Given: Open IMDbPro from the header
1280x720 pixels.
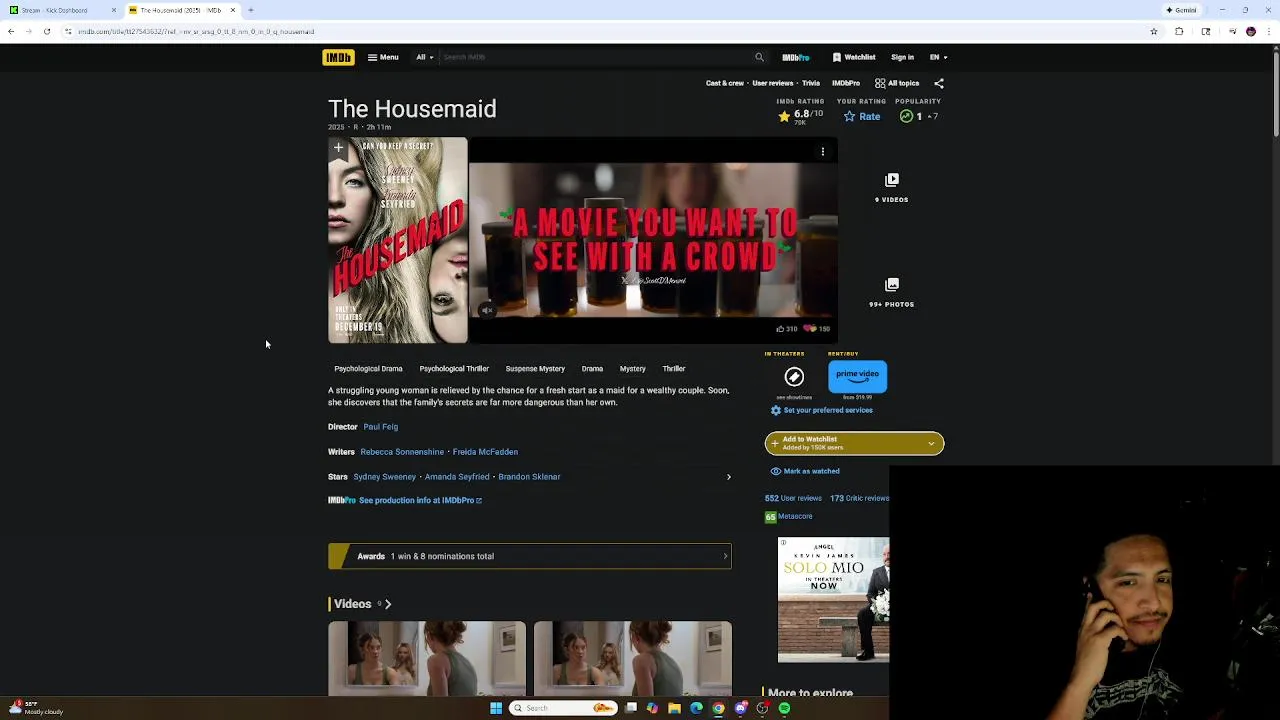Looking at the screenshot, I should coord(796,57).
